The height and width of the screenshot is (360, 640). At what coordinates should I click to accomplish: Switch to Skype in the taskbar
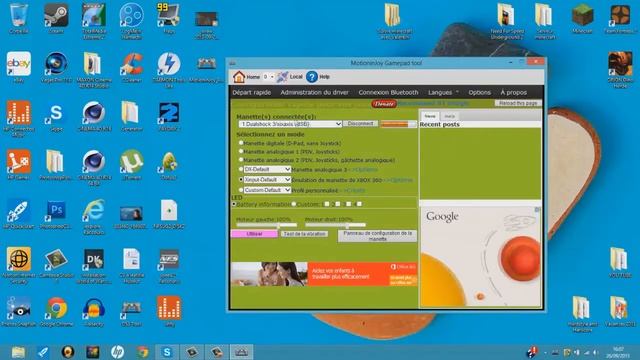coord(167,352)
